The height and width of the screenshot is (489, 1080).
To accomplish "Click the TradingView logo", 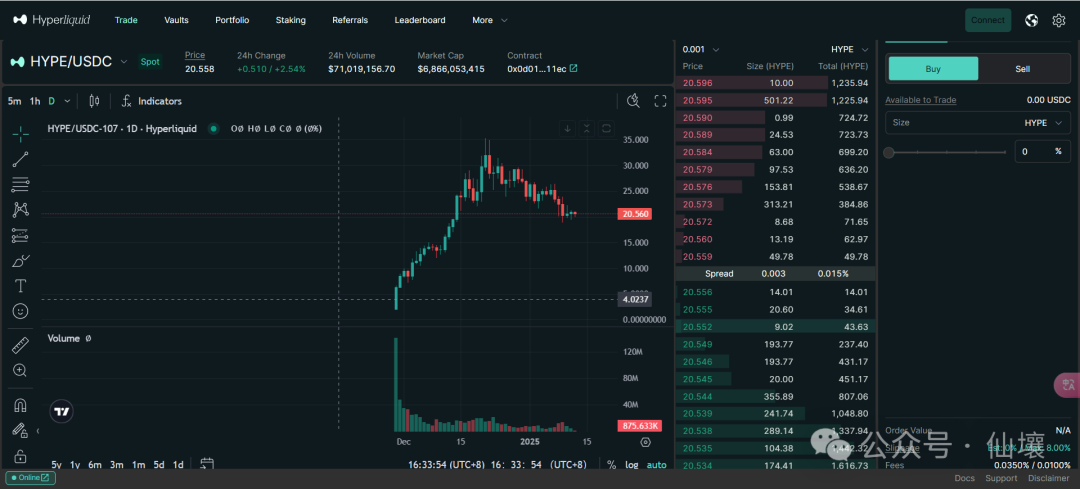I will point(62,412).
